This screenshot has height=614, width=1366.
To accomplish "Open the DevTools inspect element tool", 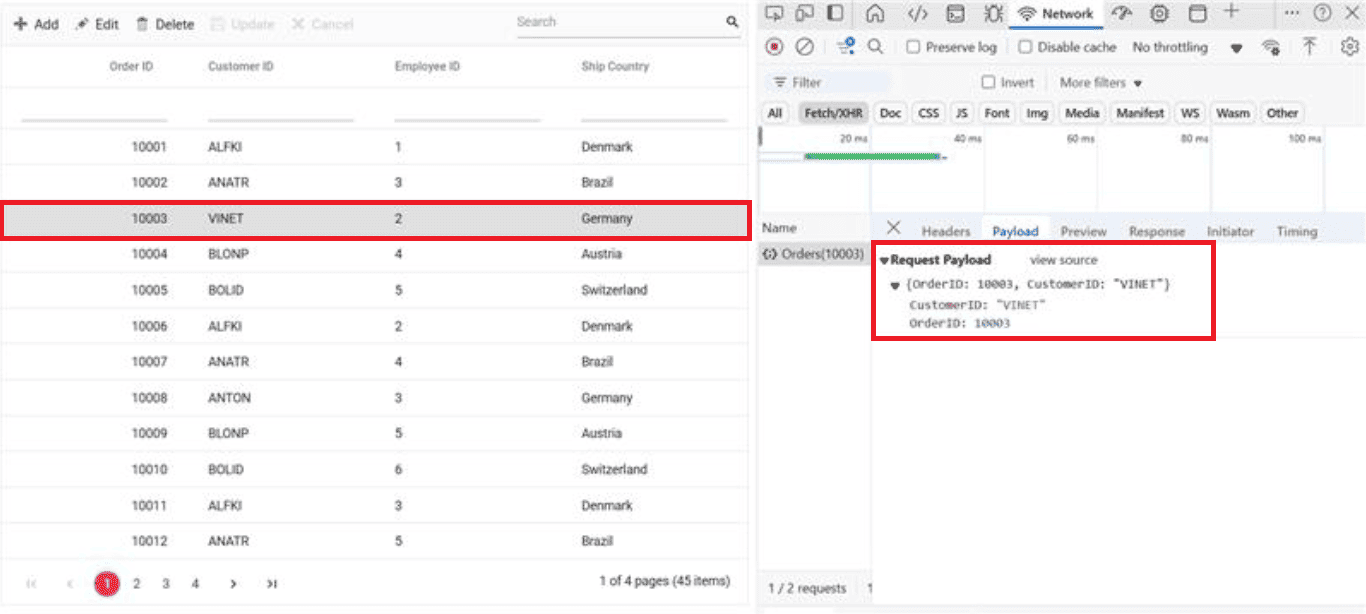I will pyautogui.click(x=776, y=13).
